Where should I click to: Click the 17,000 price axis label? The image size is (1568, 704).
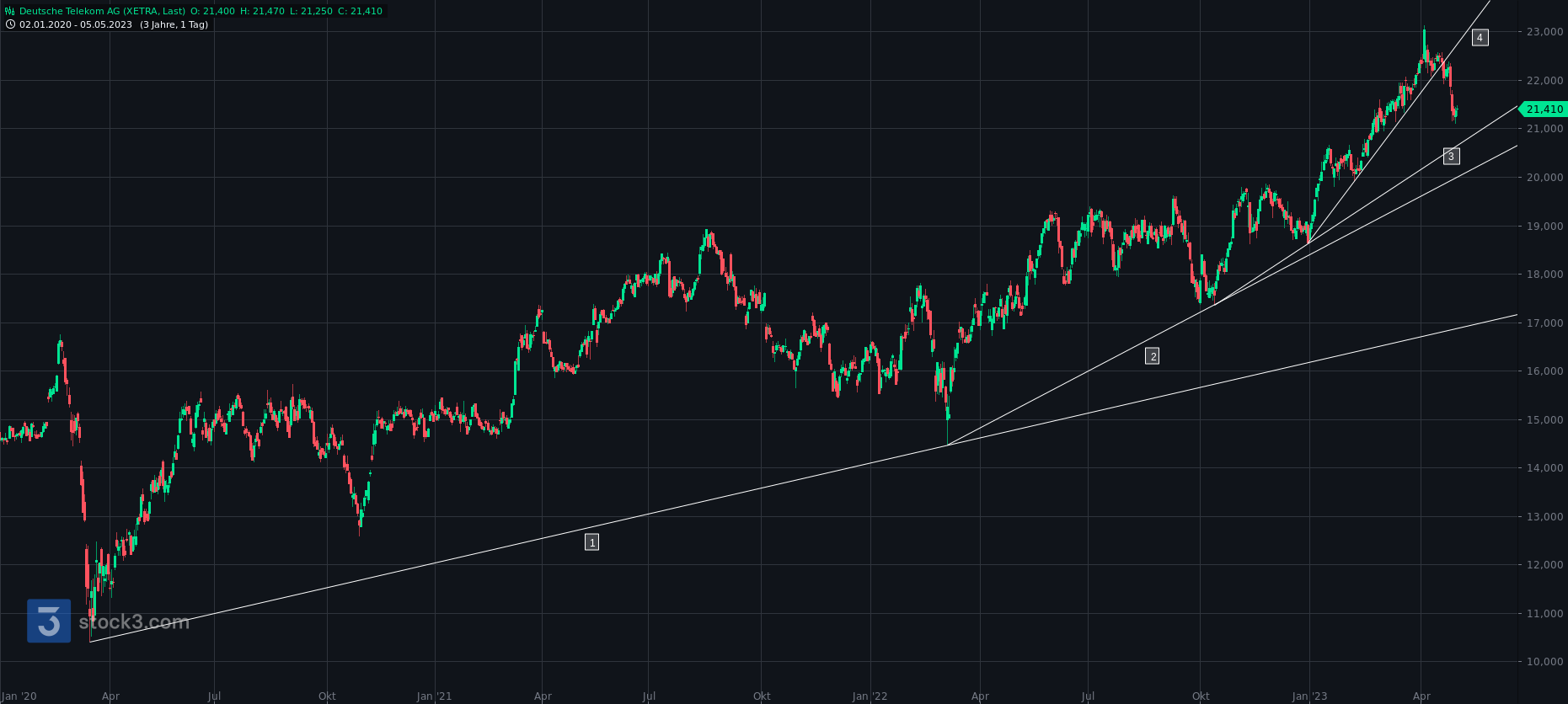1545,323
